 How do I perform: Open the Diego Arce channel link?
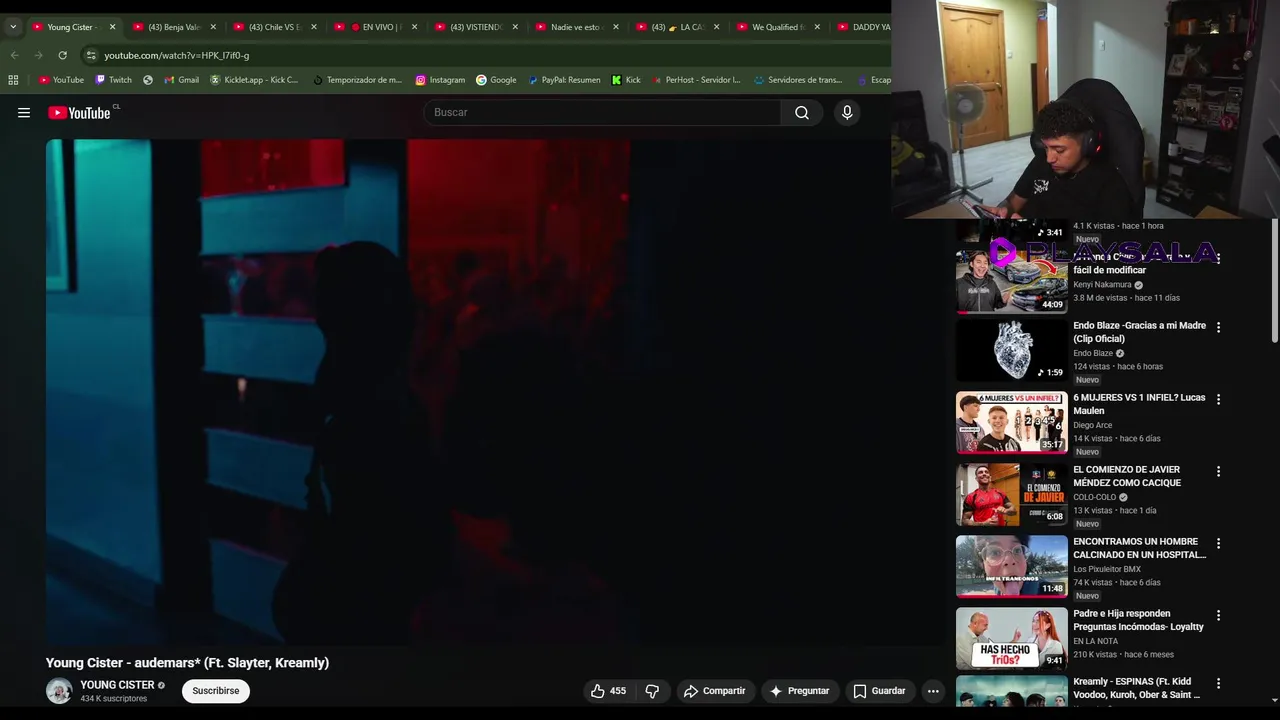click(1092, 425)
